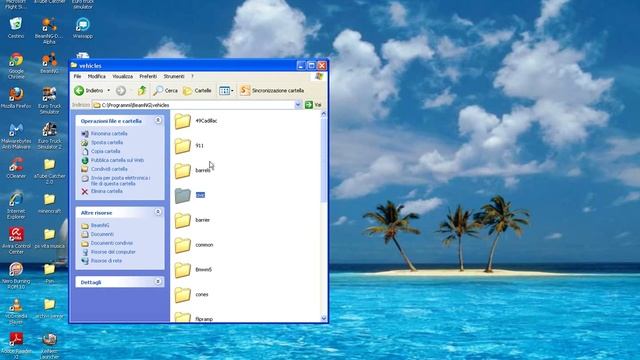Click the green Vai go button
The height and width of the screenshot is (360, 640).
click(x=313, y=105)
